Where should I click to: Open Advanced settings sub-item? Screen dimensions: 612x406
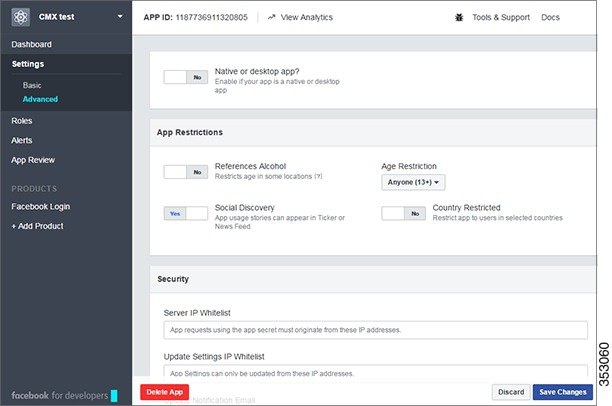pyautogui.click(x=40, y=99)
